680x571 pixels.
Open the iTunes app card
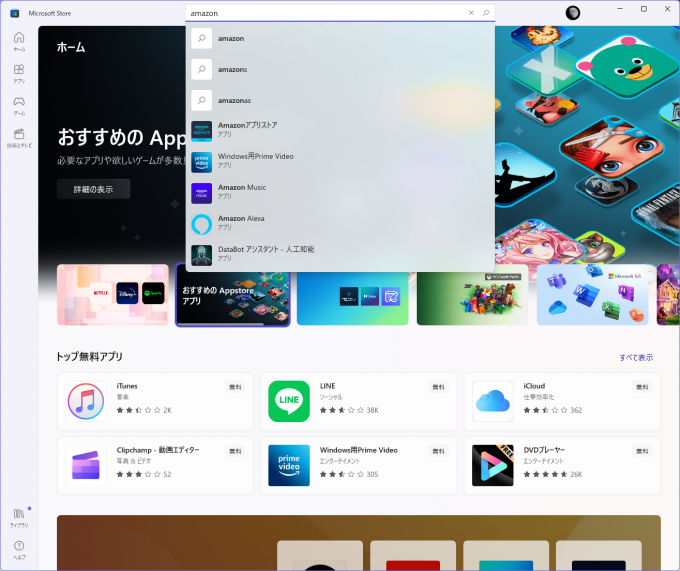pos(155,401)
